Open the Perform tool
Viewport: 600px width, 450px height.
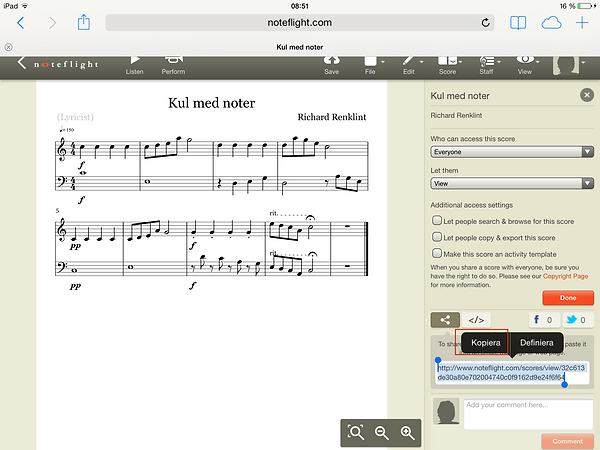click(173, 66)
